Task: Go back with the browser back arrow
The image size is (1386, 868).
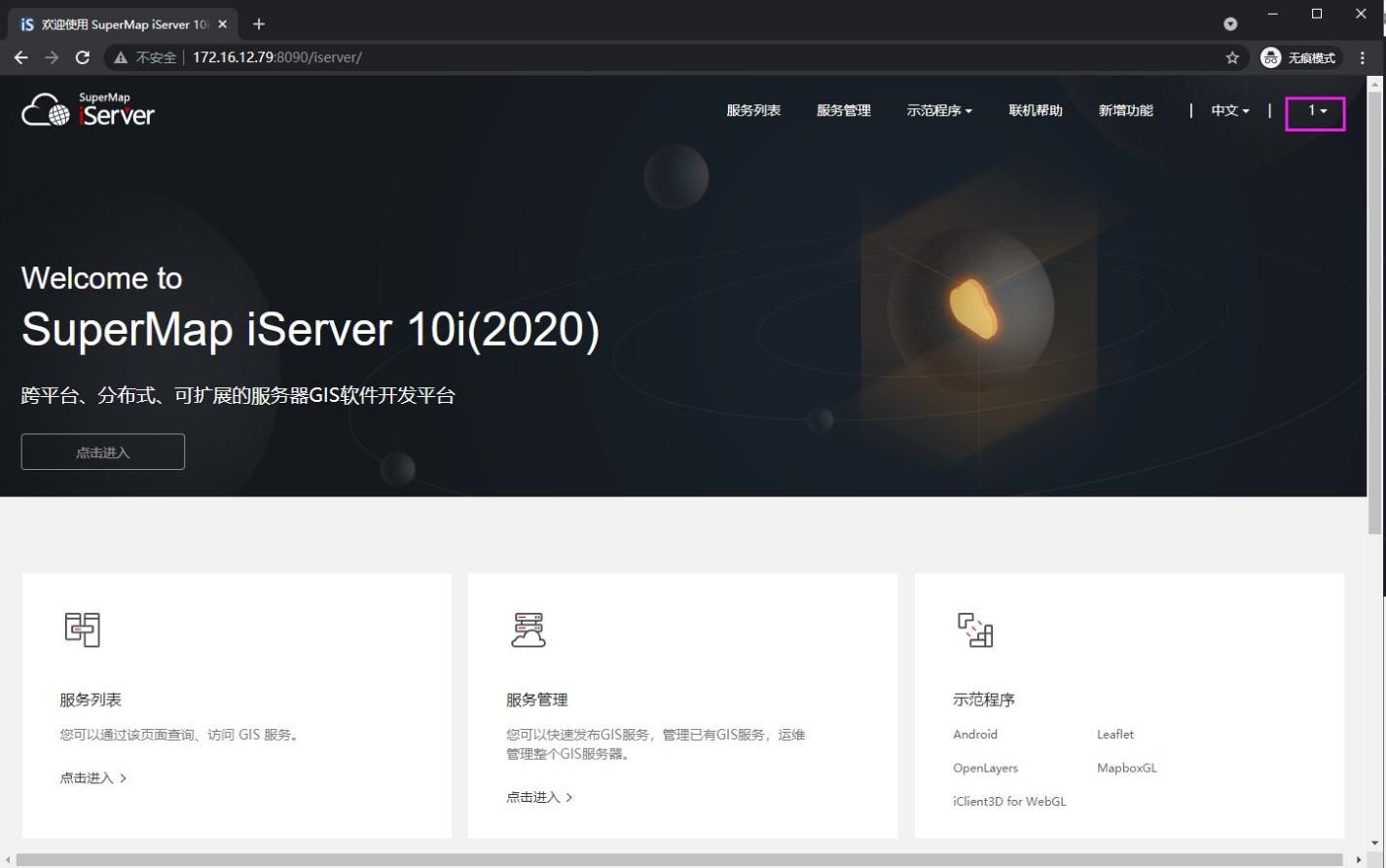Action: tap(20, 57)
